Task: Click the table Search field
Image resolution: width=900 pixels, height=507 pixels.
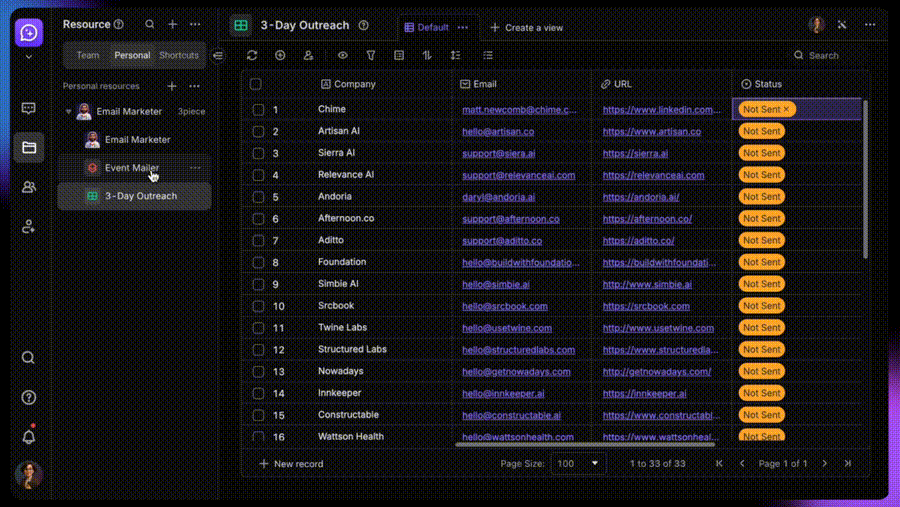Action: pyautogui.click(x=824, y=55)
